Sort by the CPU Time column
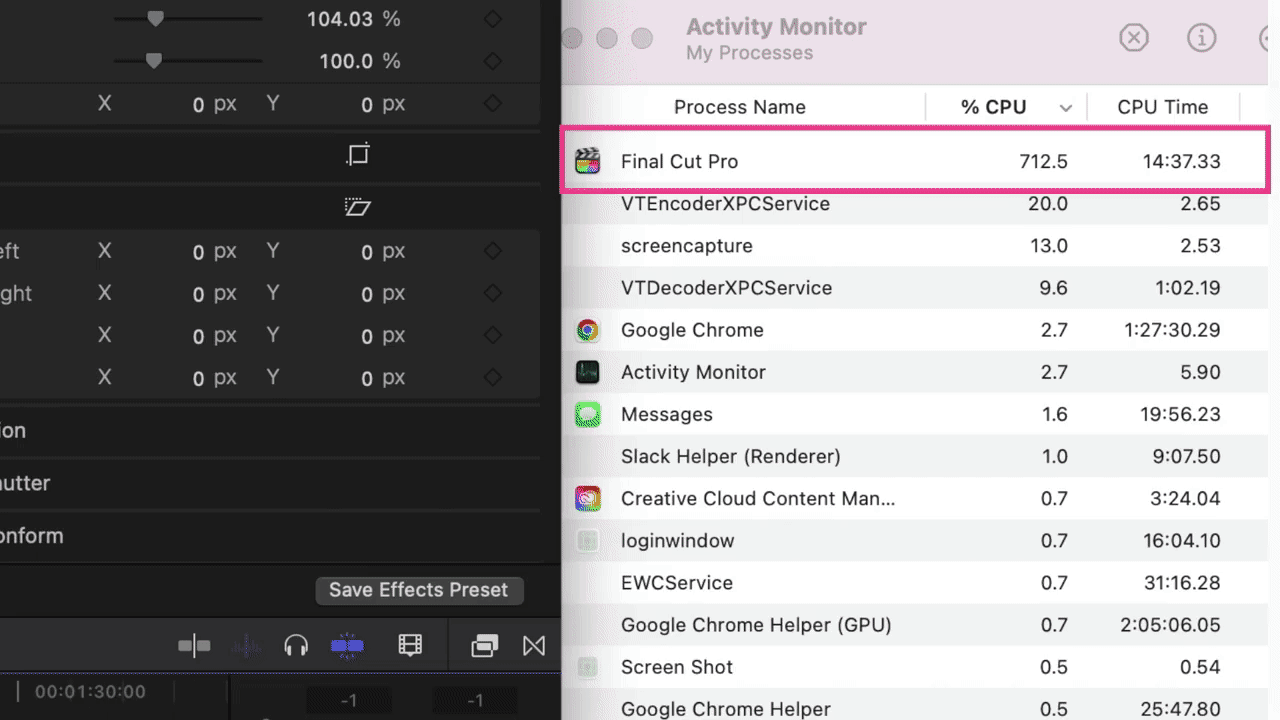The height and width of the screenshot is (720, 1280). pos(1162,107)
